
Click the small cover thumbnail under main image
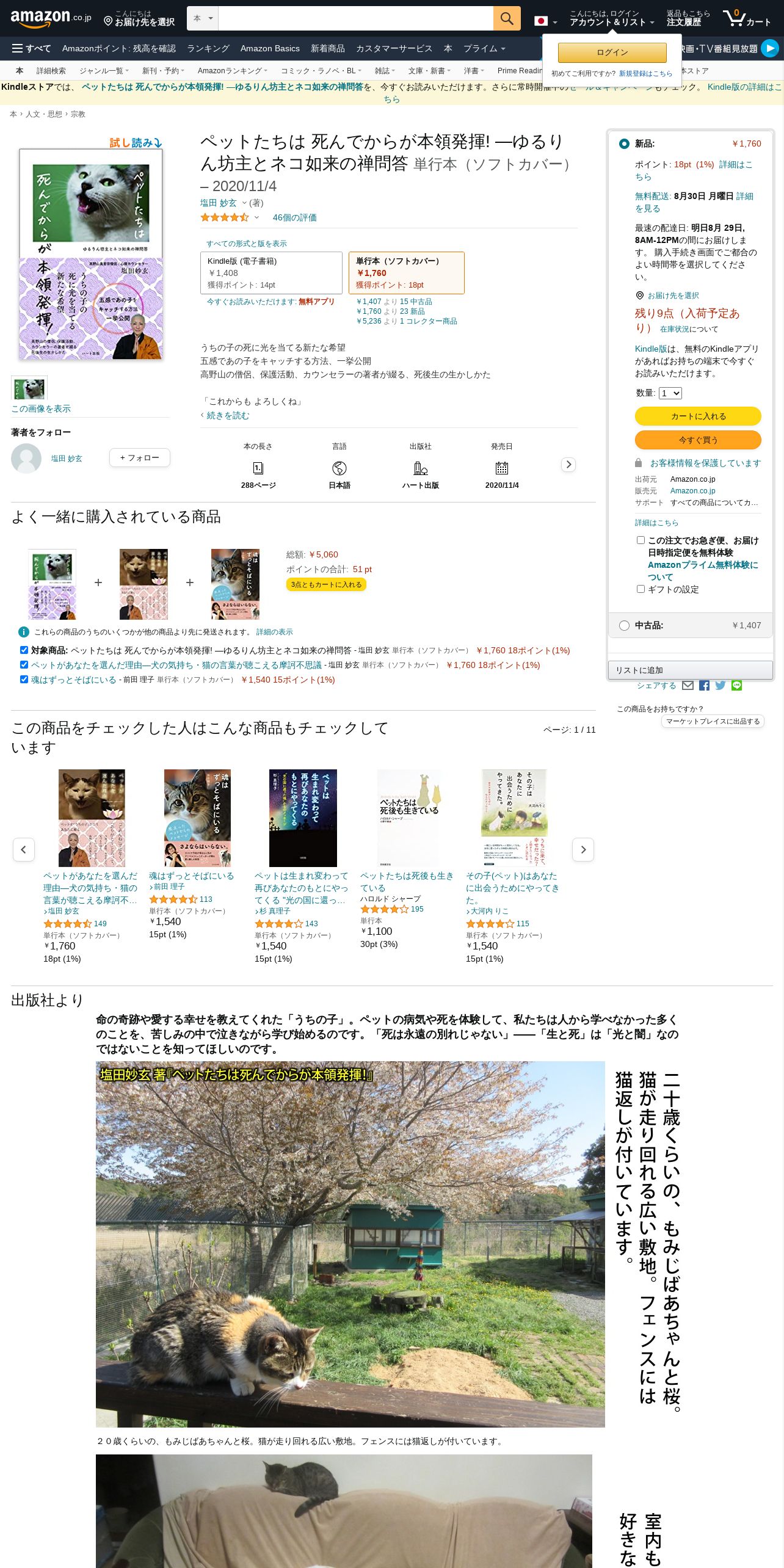click(x=29, y=388)
